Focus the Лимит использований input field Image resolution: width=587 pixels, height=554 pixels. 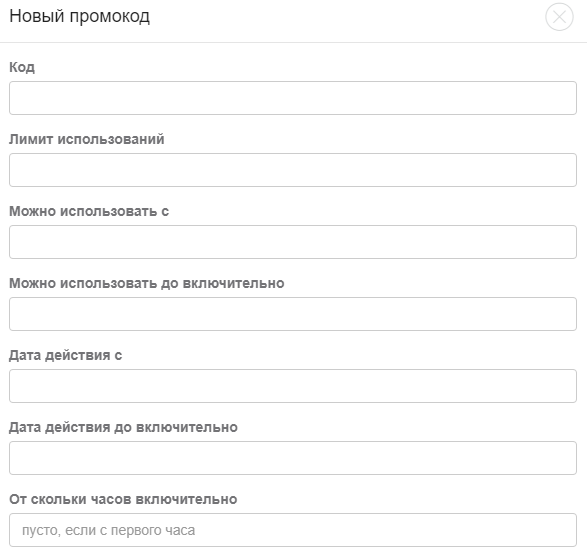pyautogui.click(x=293, y=170)
